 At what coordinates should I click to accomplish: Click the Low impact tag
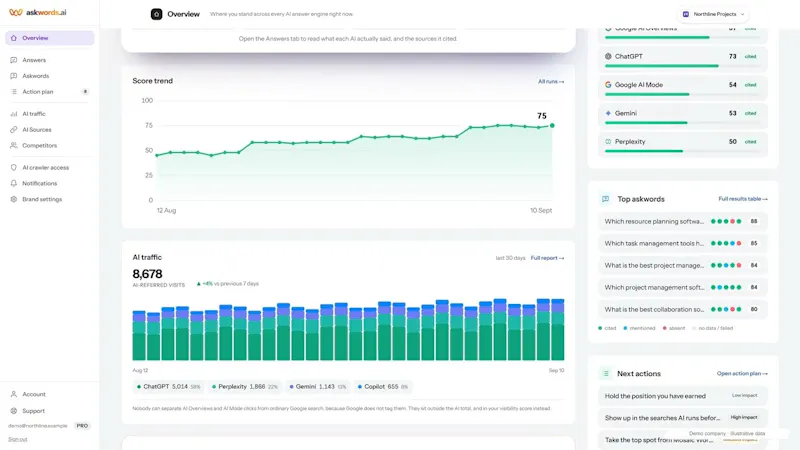(744, 395)
